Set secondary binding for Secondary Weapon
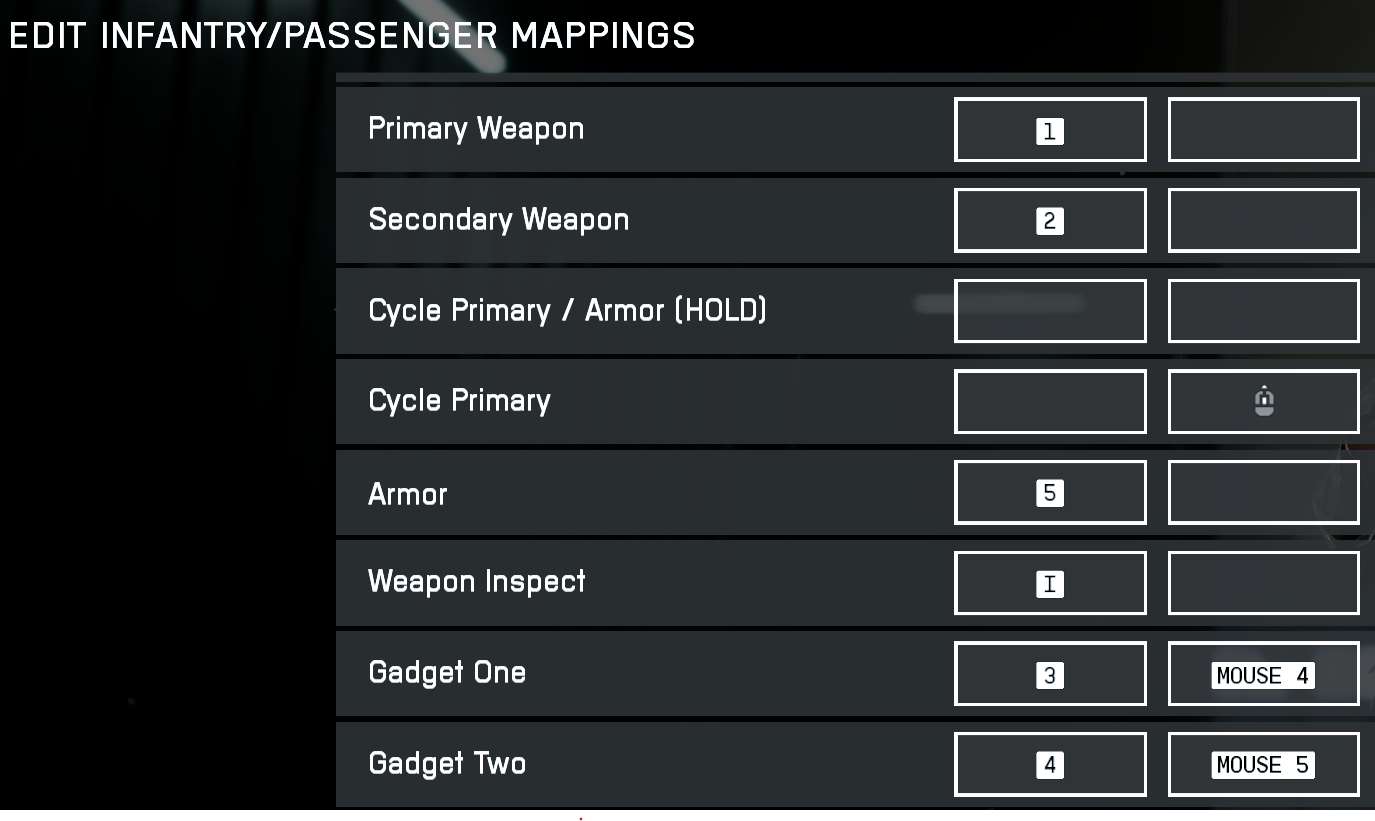The height and width of the screenshot is (821, 1375). point(1263,220)
